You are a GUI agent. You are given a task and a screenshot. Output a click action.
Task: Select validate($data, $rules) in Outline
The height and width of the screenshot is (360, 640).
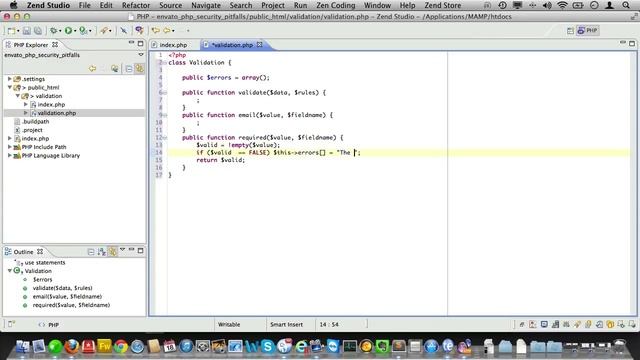pos(62,288)
